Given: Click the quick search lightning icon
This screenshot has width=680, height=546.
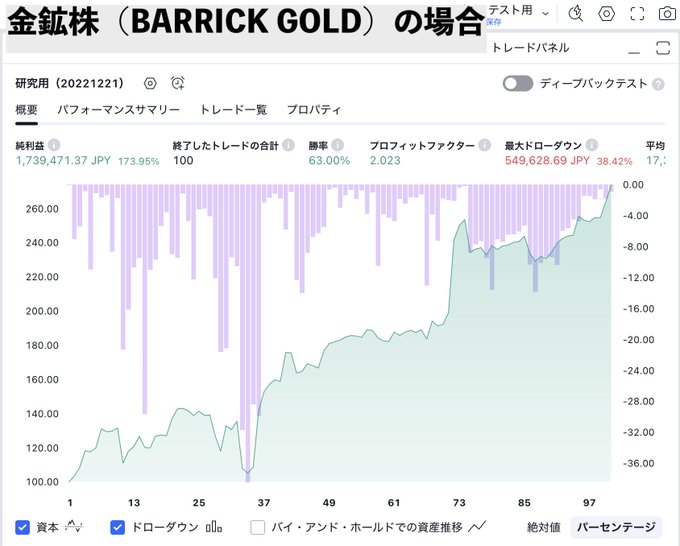Looking at the screenshot, I should pos(575,13).
